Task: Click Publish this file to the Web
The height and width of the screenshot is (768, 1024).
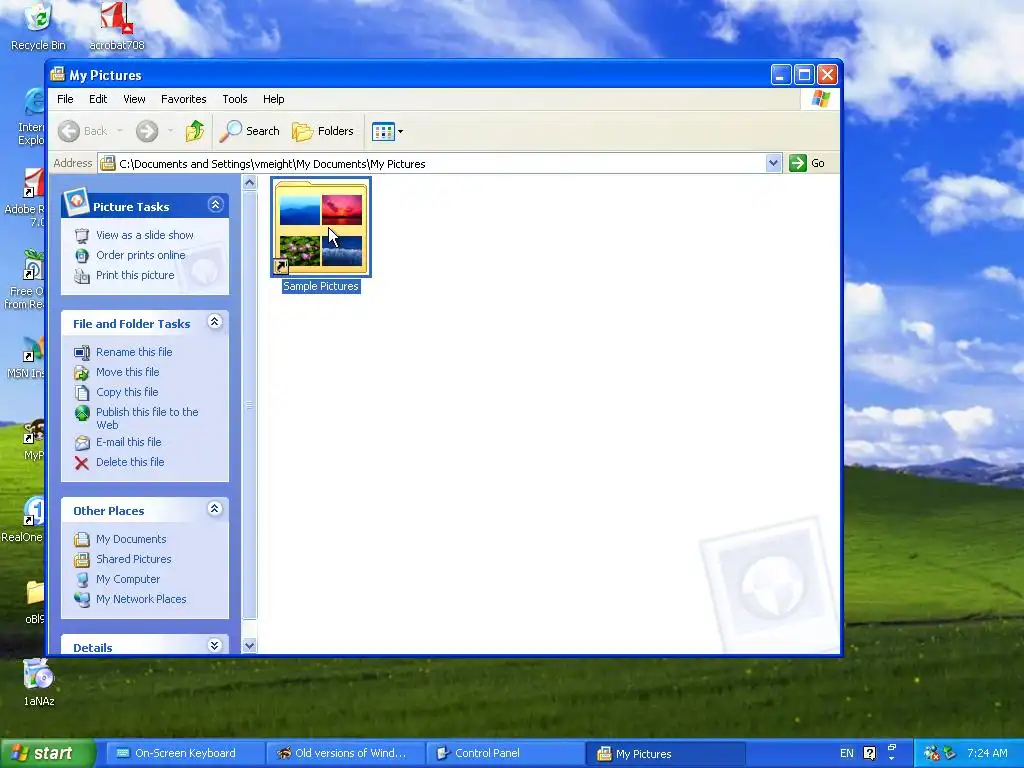Action: pyautogui.click(x=147, y=419)
